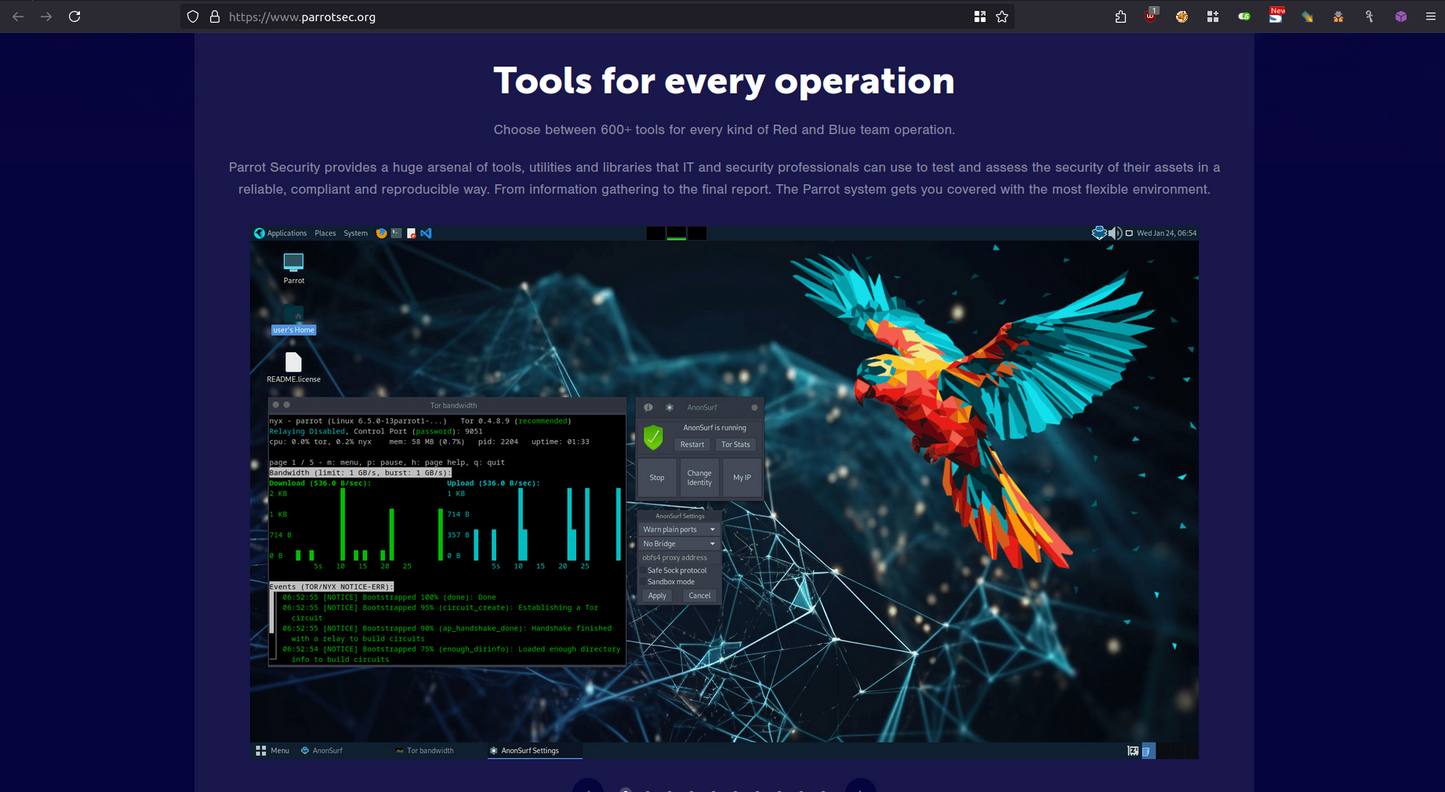Click the green workspace in the switcher
This screenshot has width=1445, height=792.
tap(676, 233)
